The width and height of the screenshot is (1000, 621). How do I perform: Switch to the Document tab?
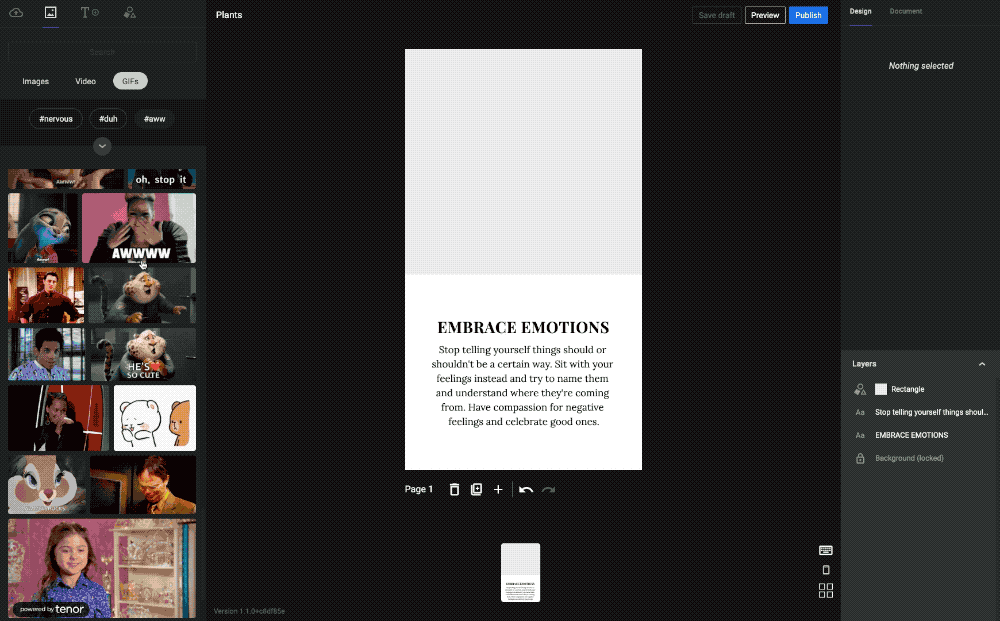(906, 12)
